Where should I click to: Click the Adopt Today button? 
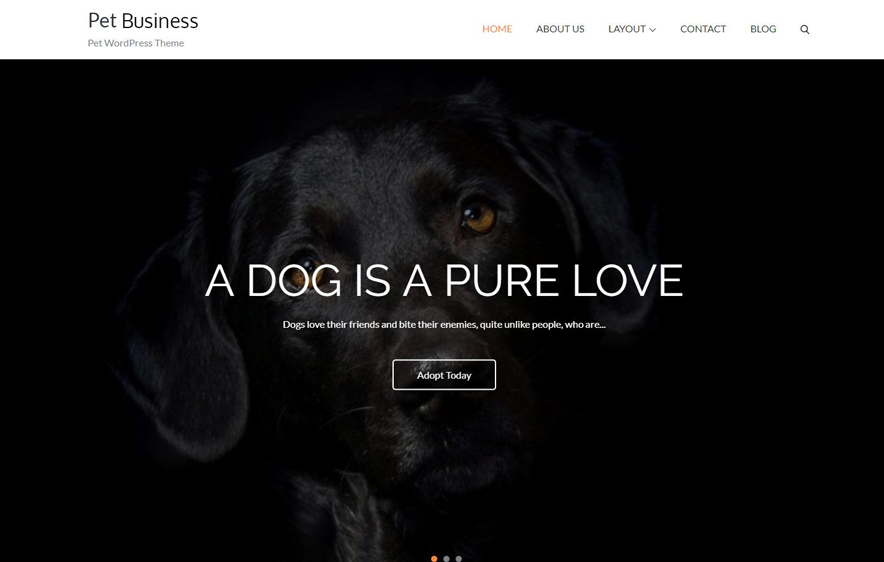pos(444,375)
